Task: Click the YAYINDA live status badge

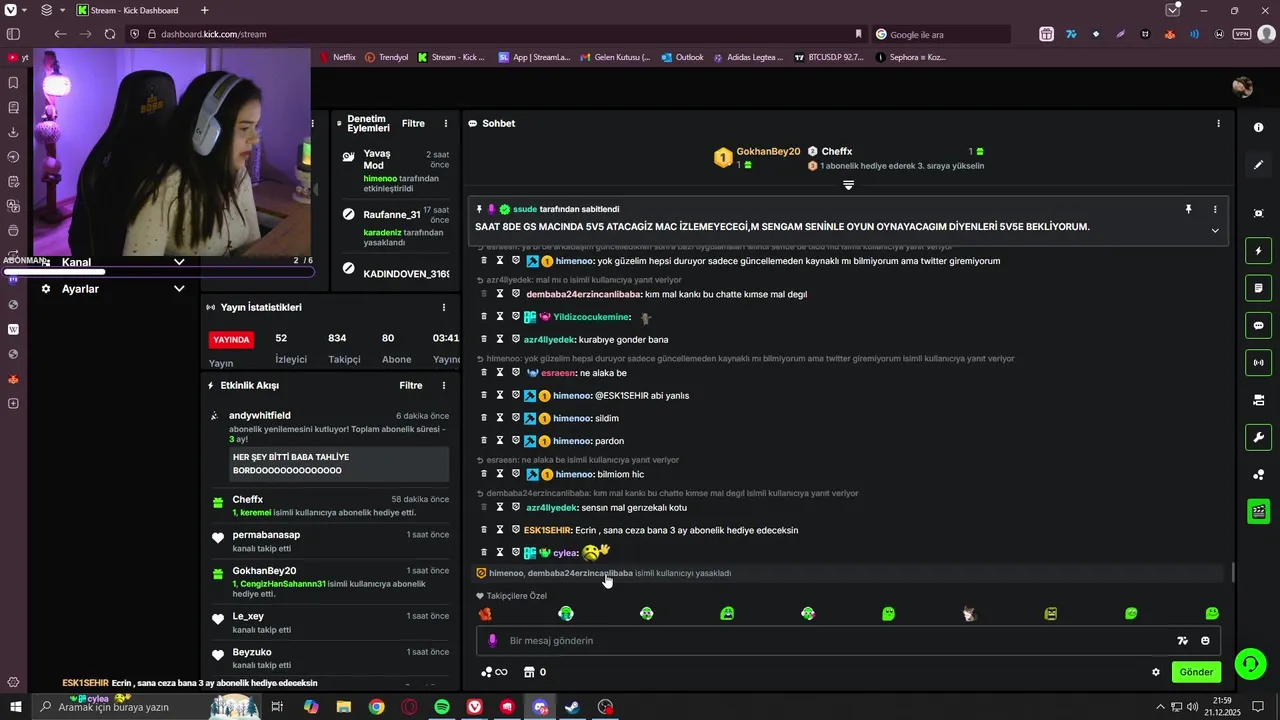Action: (x=231, y=340)
